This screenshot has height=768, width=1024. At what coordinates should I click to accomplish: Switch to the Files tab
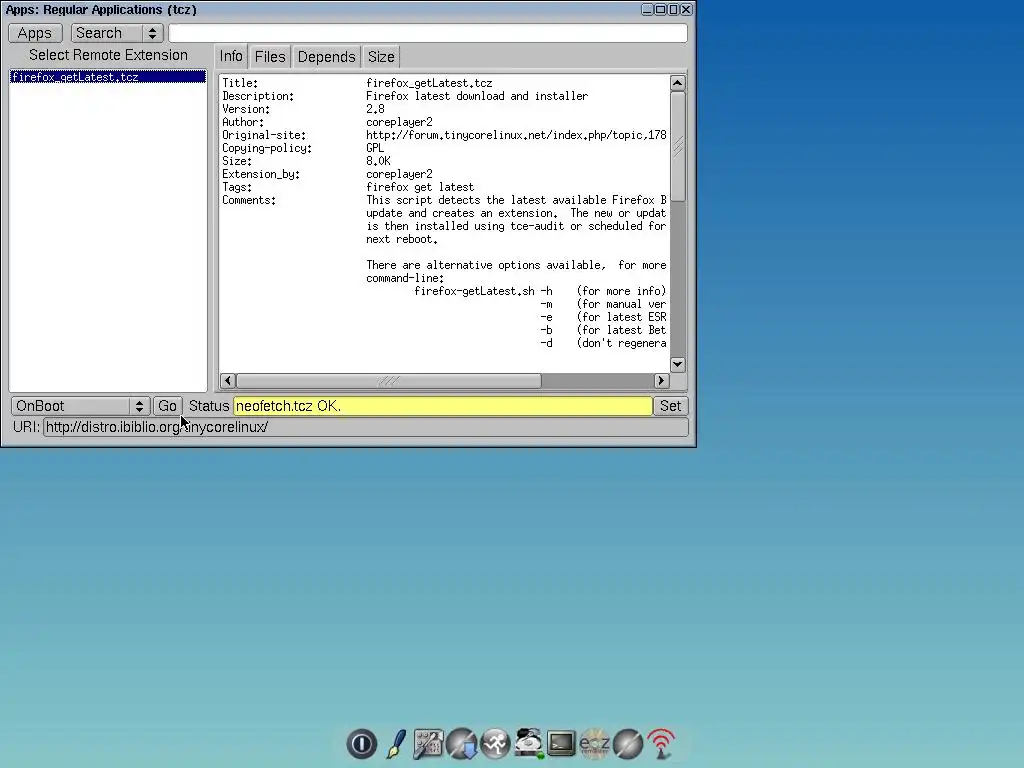click(270, 57)
